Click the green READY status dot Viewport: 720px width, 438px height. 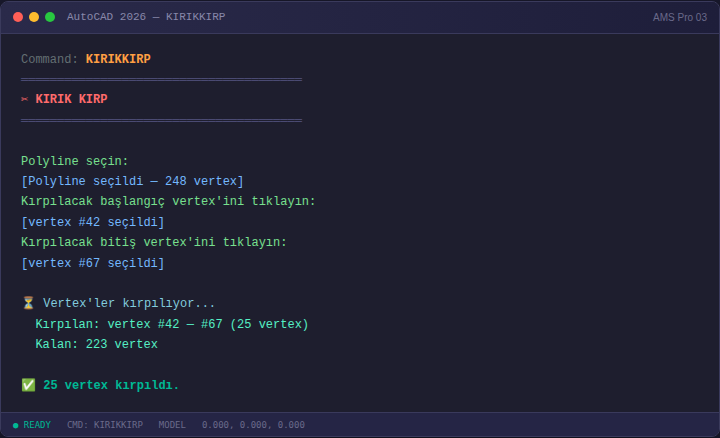(x=16, y=426)
